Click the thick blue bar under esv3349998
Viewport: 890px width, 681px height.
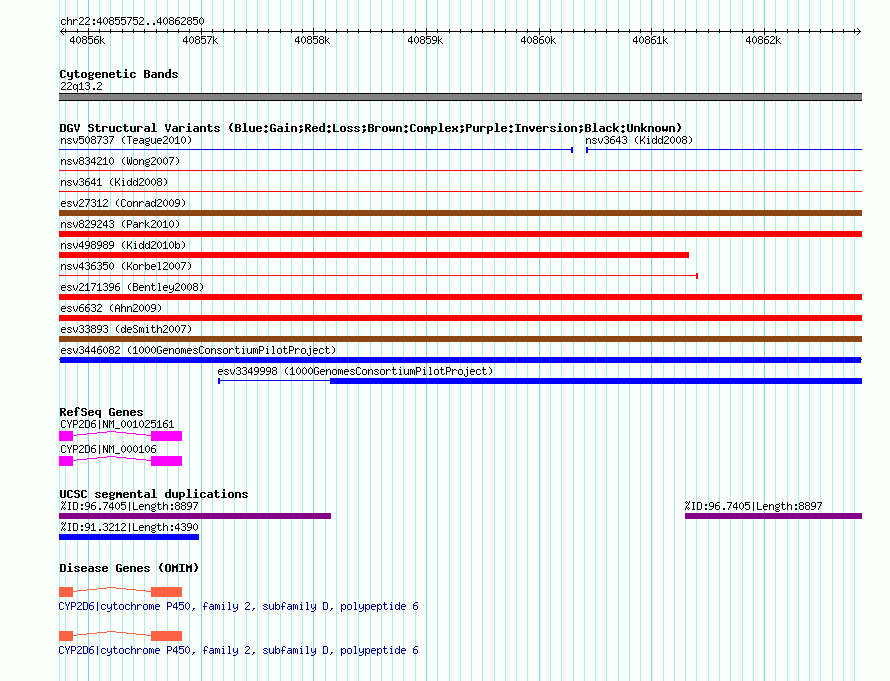coord(596,381)
